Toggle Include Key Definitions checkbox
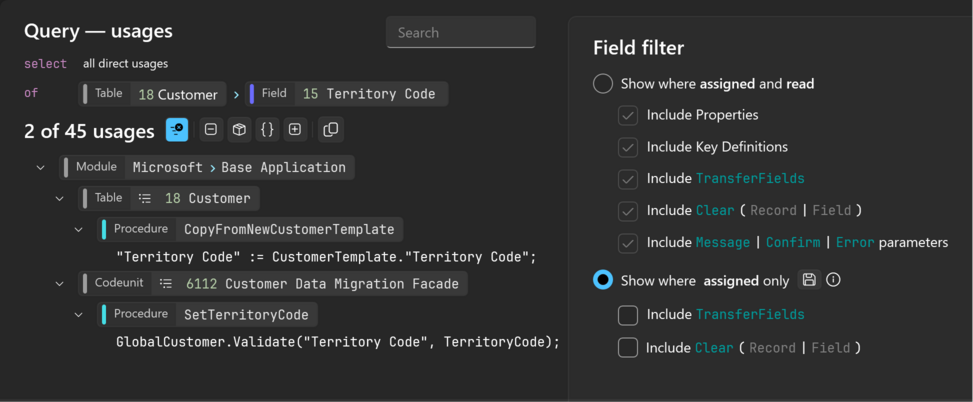973x402 pixels. point(628,147)
